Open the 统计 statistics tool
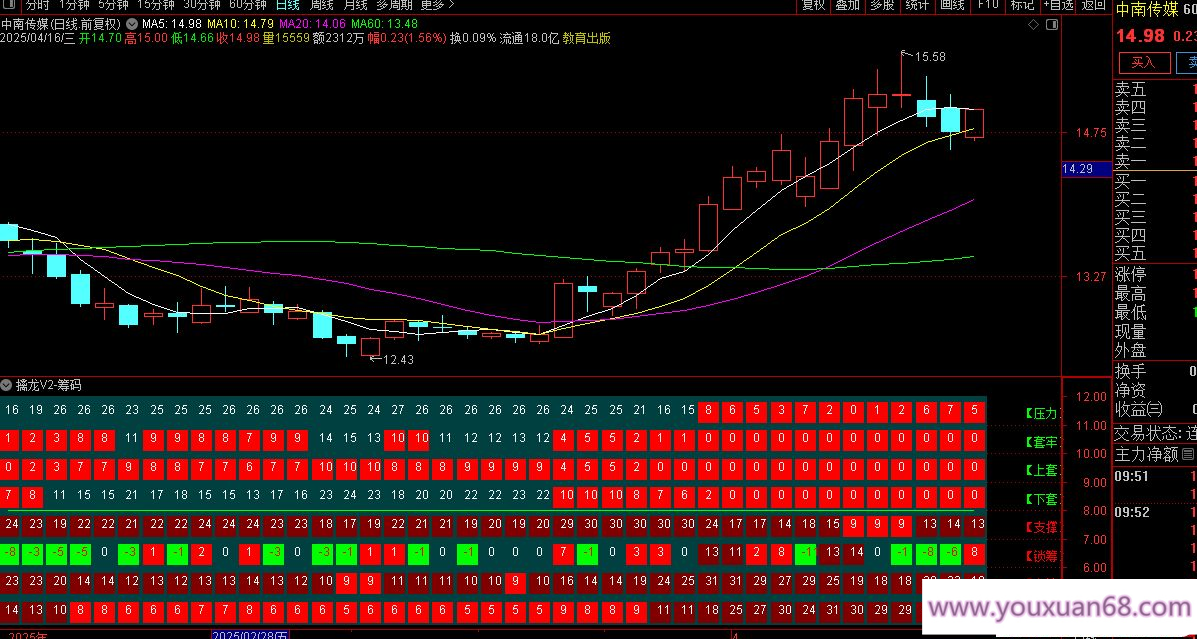This screenshot has height=639, width=1197. click(917, 5)
